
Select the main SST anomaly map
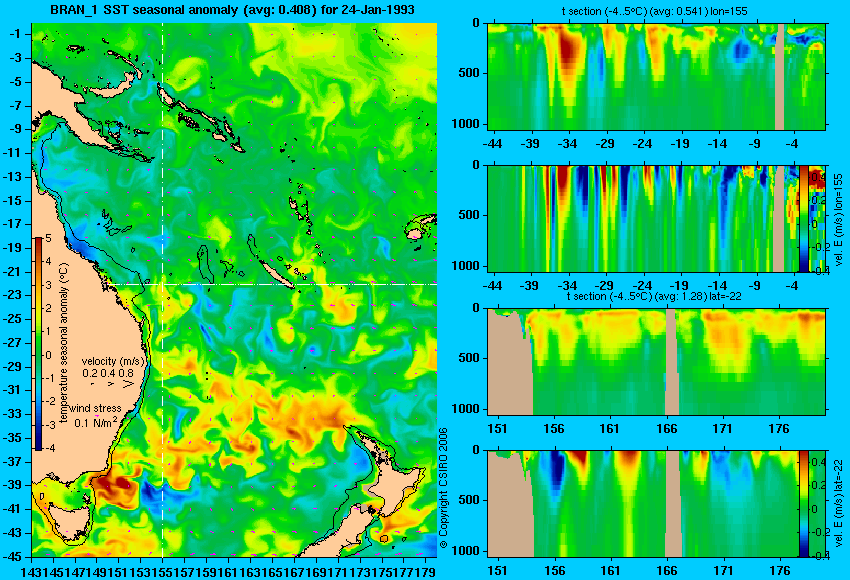pos(234,290)
